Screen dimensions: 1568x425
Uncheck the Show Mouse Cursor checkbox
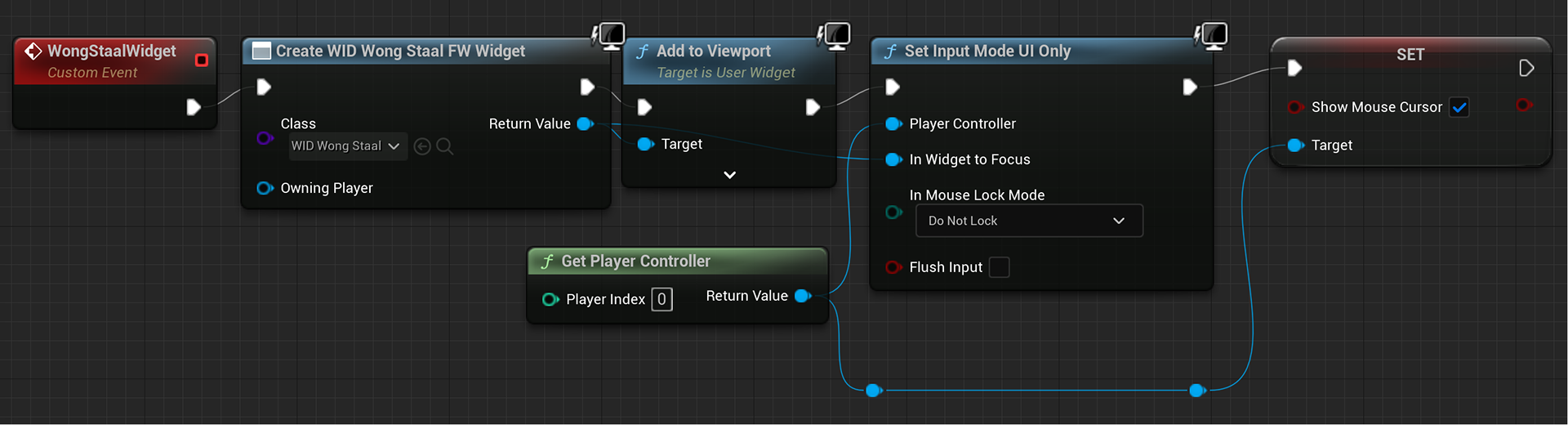point(1459,107)
